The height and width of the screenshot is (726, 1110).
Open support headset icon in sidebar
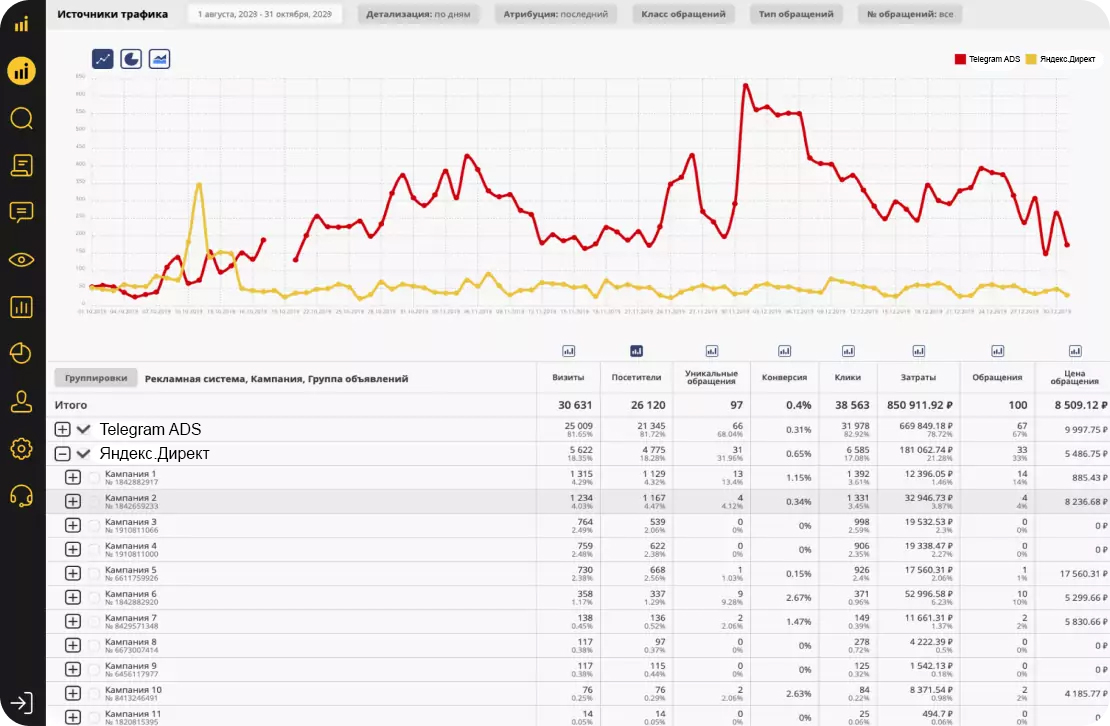click(21, 495)
